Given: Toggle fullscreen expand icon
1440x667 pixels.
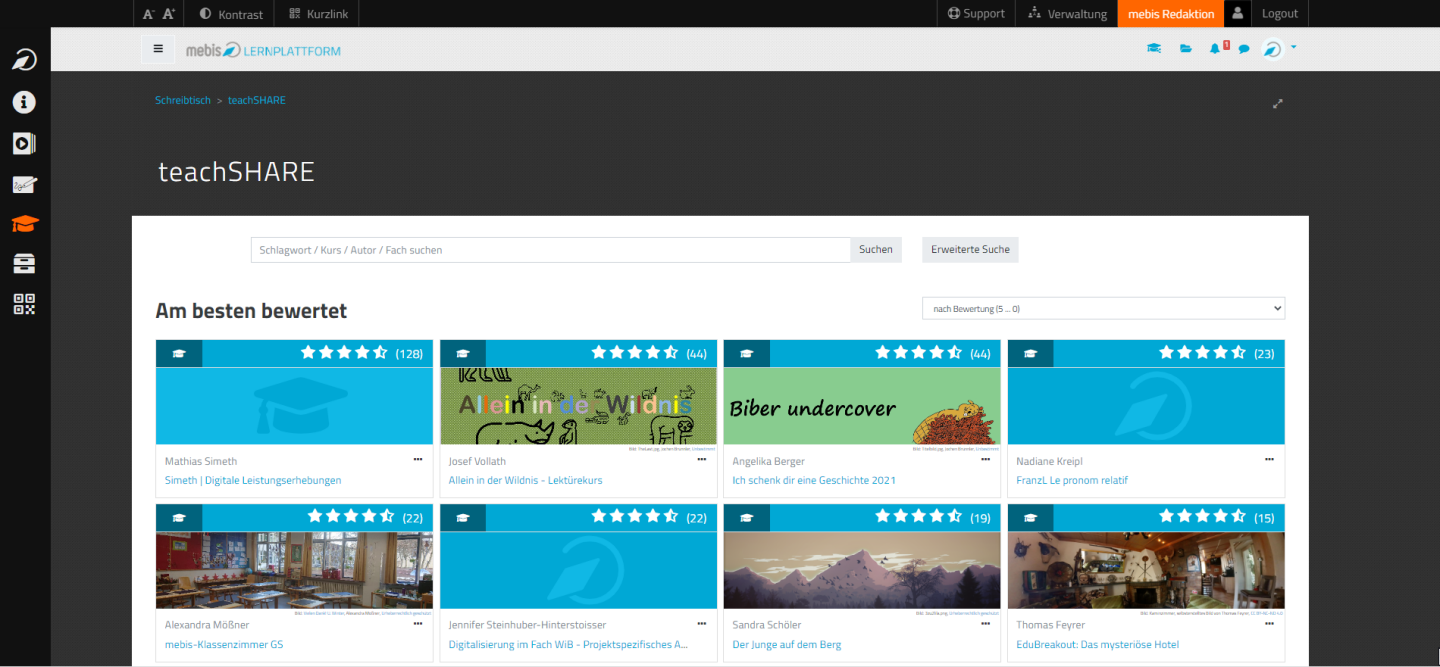Looking at the screenshot, I should 1277,103.
